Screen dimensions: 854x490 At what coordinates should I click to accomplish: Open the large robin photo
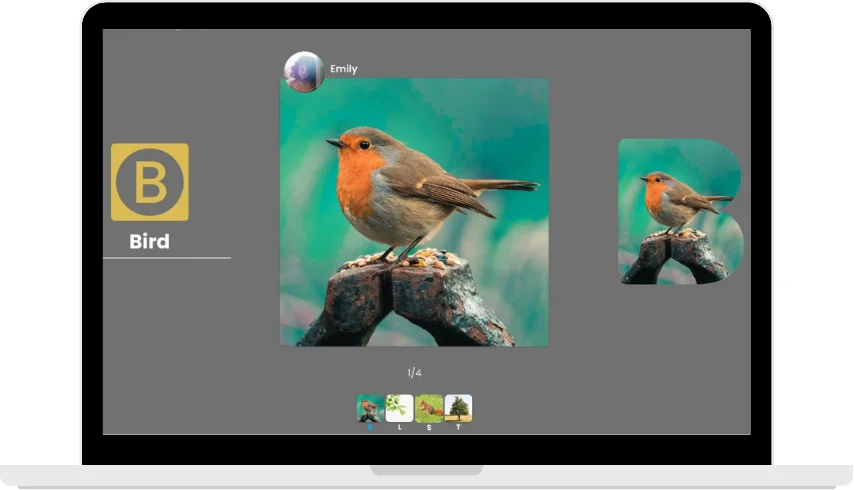pyautogui.click(x=414, y=212)
